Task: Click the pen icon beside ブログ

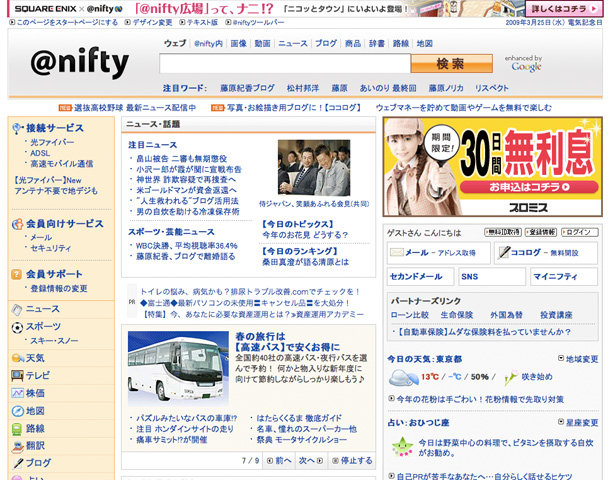Action: [18, 463]
